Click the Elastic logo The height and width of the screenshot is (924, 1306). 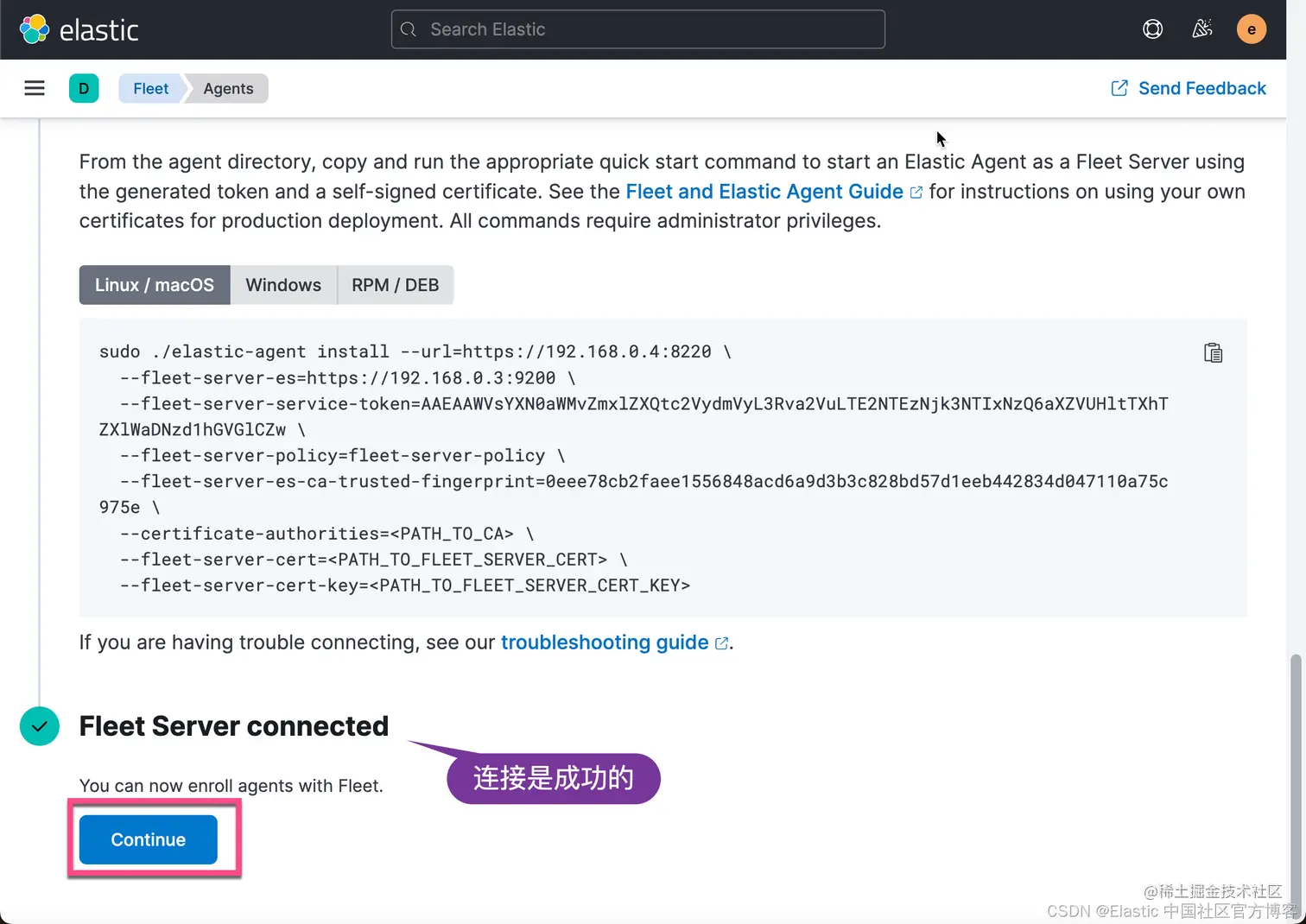tap(79, 29)
